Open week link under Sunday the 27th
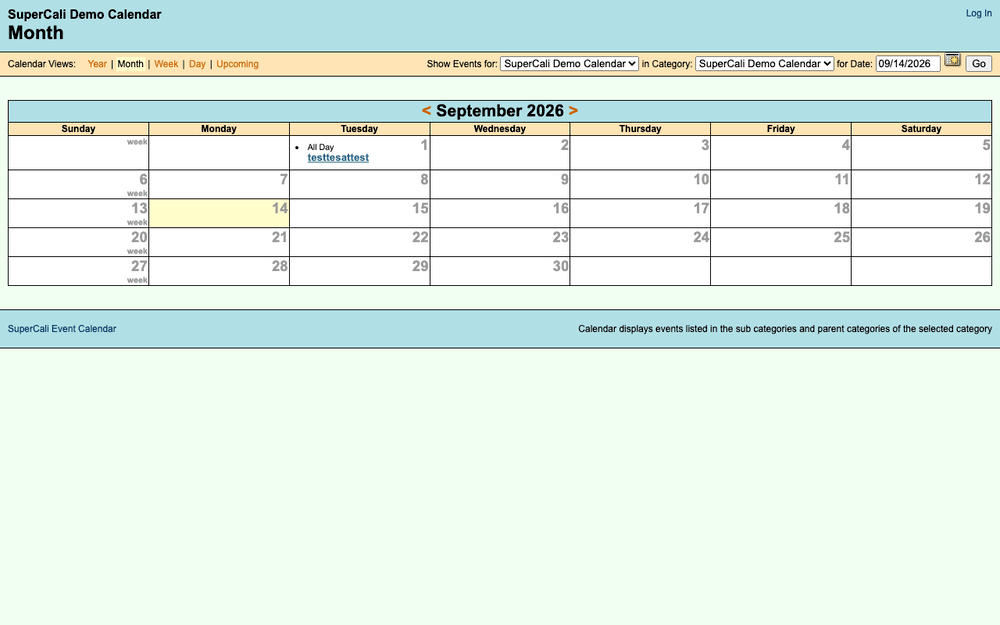This screenshot has width=1000, height=625. point(137,280)
